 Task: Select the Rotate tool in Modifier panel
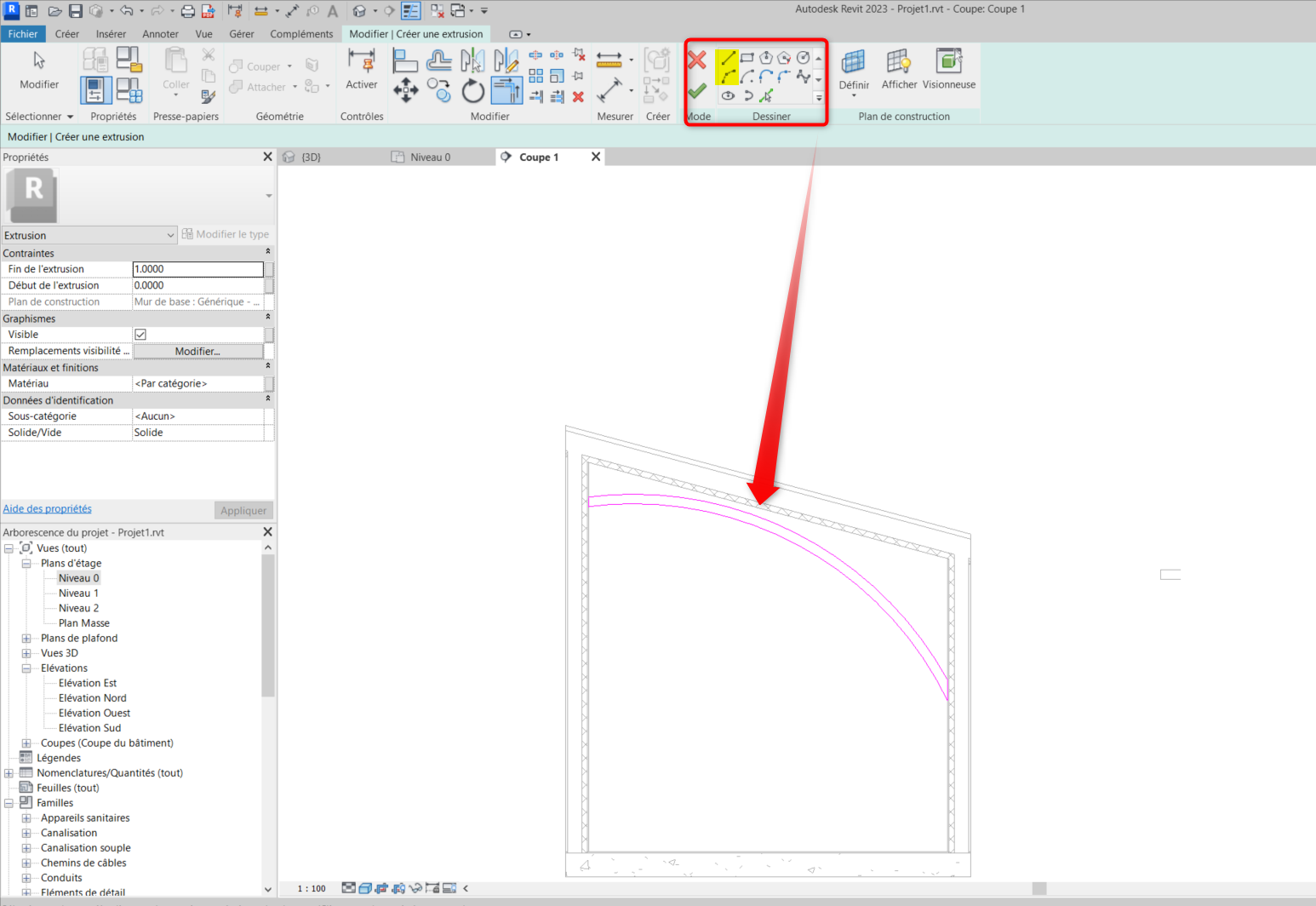coord(472,90)
